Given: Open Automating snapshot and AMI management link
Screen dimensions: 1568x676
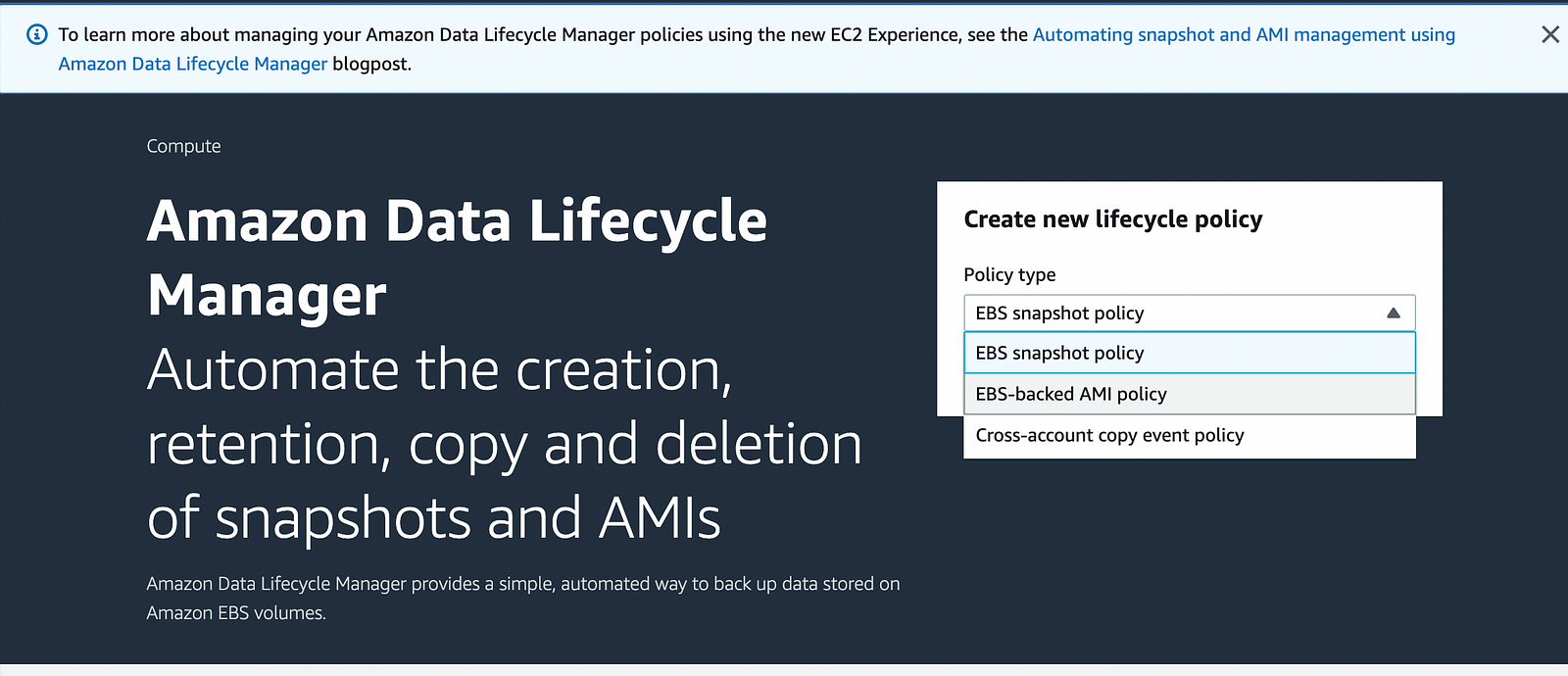Looking at the screenshot, I should pos(1244,34).
